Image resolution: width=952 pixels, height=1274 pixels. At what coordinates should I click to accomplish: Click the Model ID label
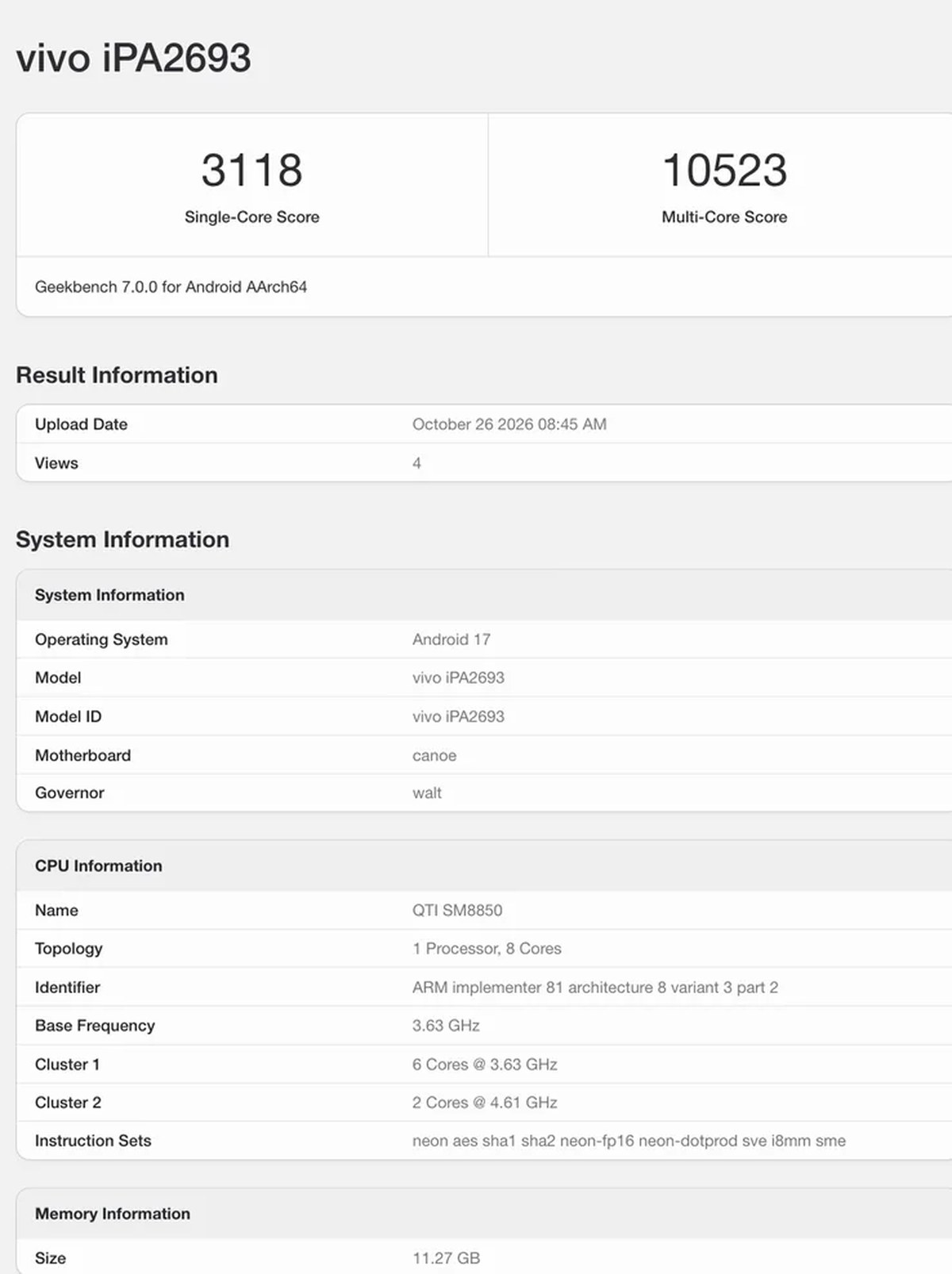68,716
